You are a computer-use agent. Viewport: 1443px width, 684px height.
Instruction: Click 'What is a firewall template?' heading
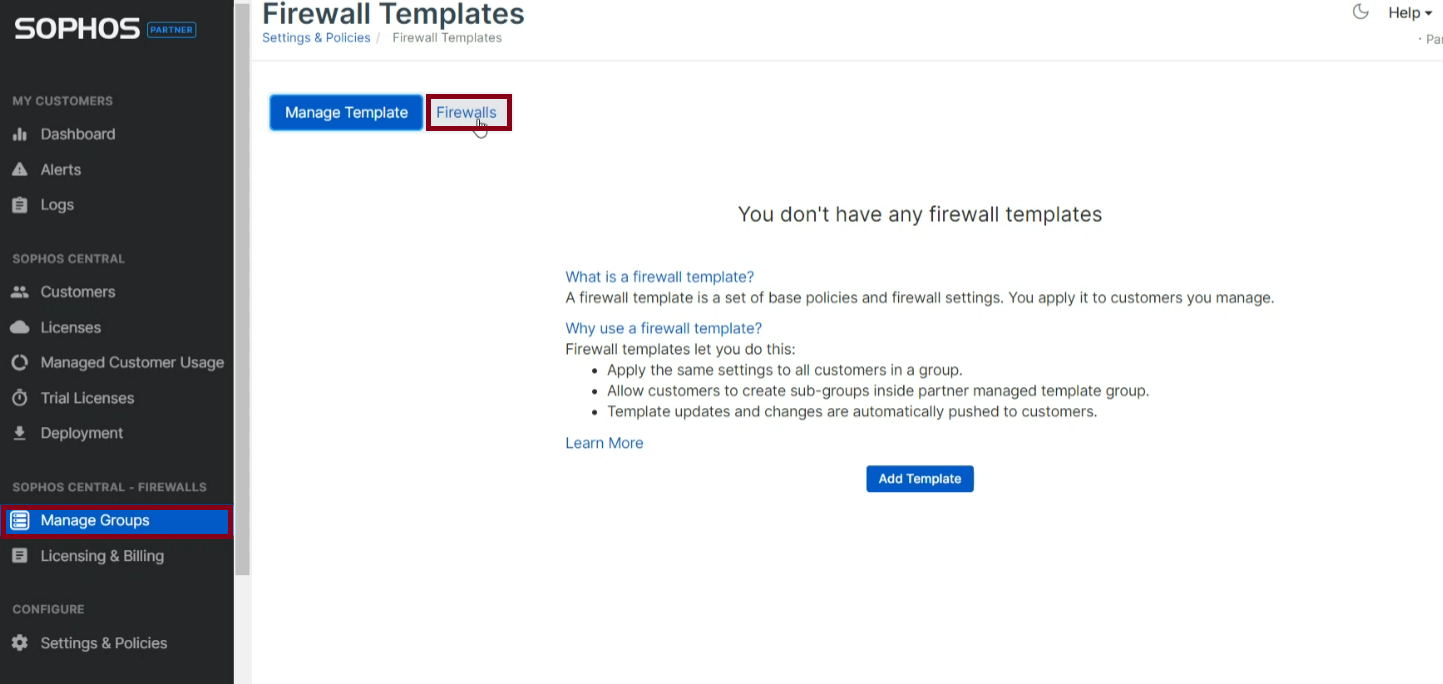(x=660, y=277)
